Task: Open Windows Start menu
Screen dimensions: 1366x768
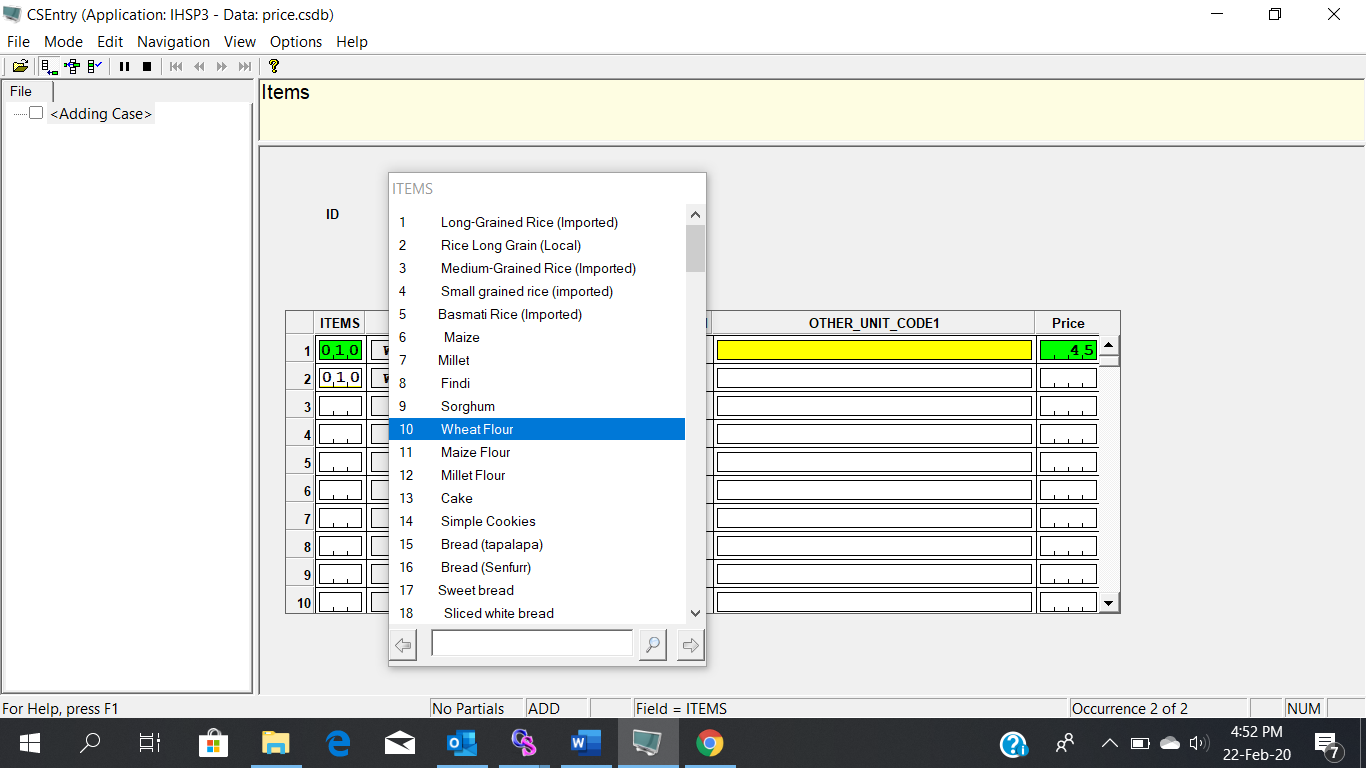Action: (30, 743)
